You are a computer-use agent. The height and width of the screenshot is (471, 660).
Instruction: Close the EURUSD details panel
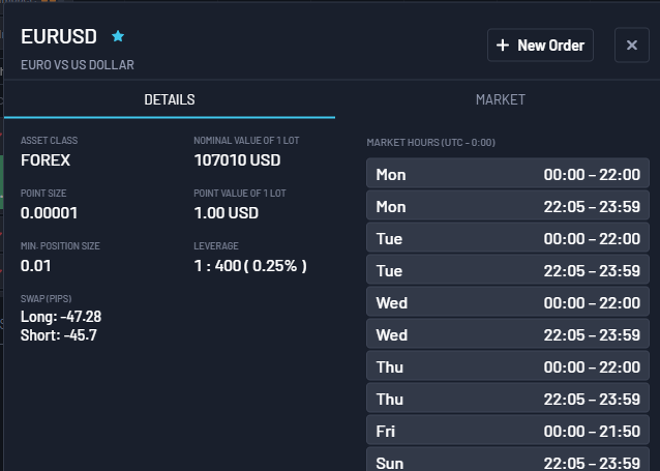pyautogui.click(x=632, y=45)
